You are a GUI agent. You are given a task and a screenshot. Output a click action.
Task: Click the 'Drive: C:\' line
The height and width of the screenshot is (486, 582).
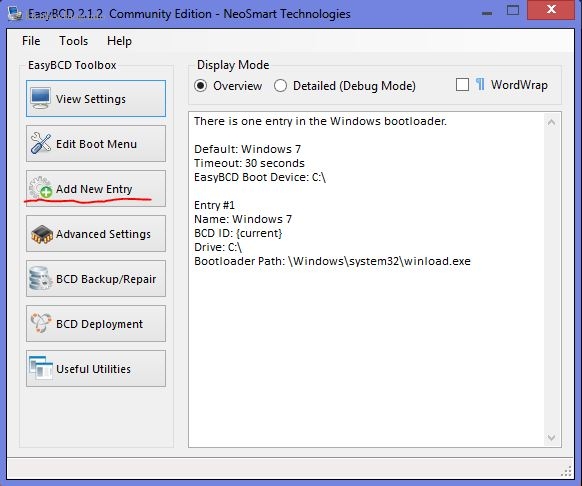(x=218, y=247)
